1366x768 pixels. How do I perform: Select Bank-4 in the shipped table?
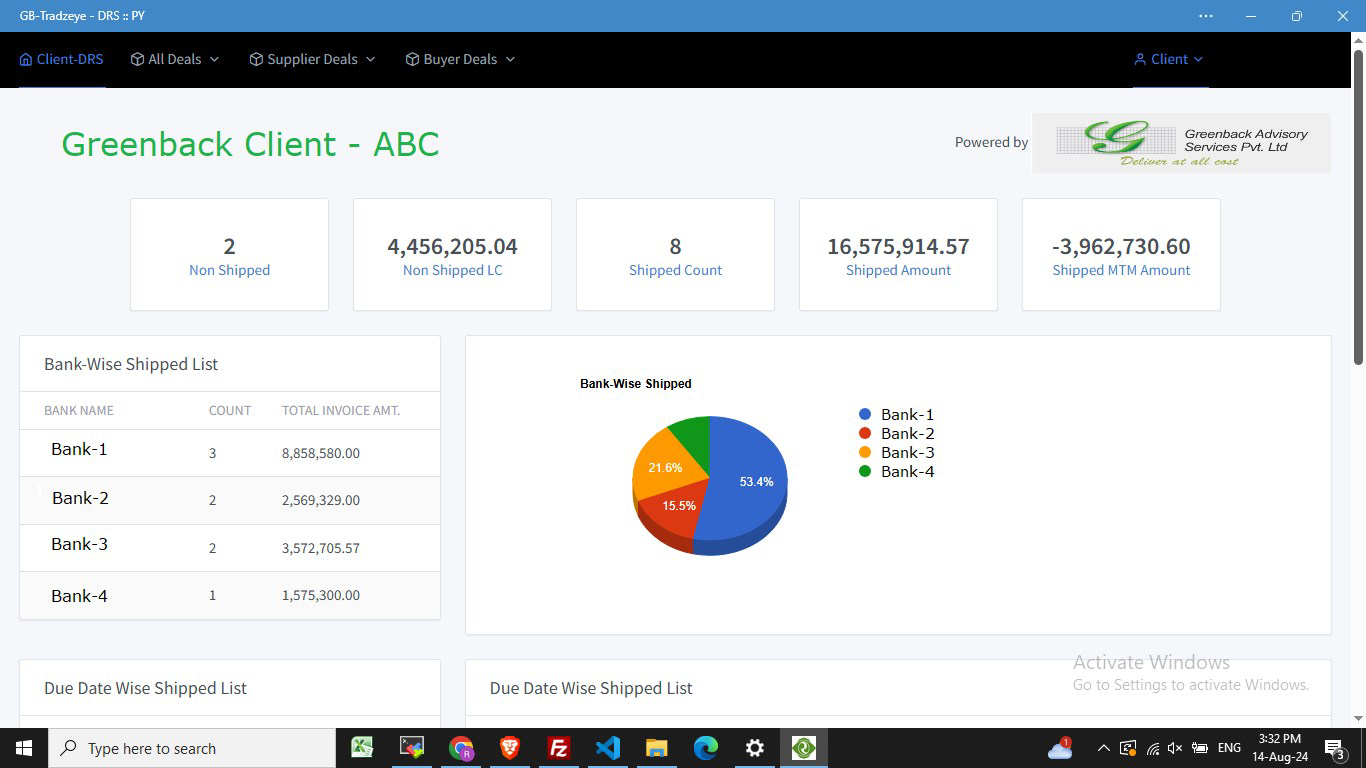pyautogui.click(x=79, y=596)
